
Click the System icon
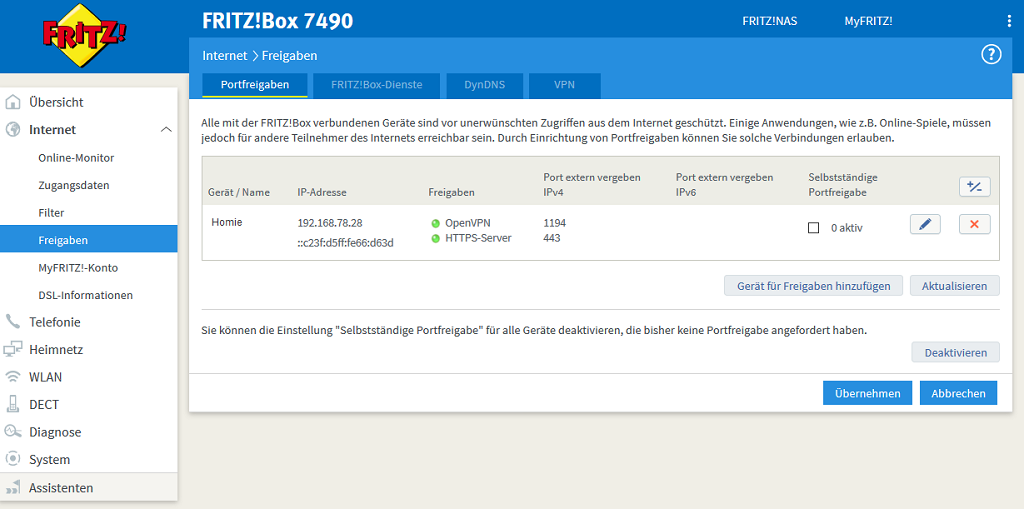click(12, 459)
